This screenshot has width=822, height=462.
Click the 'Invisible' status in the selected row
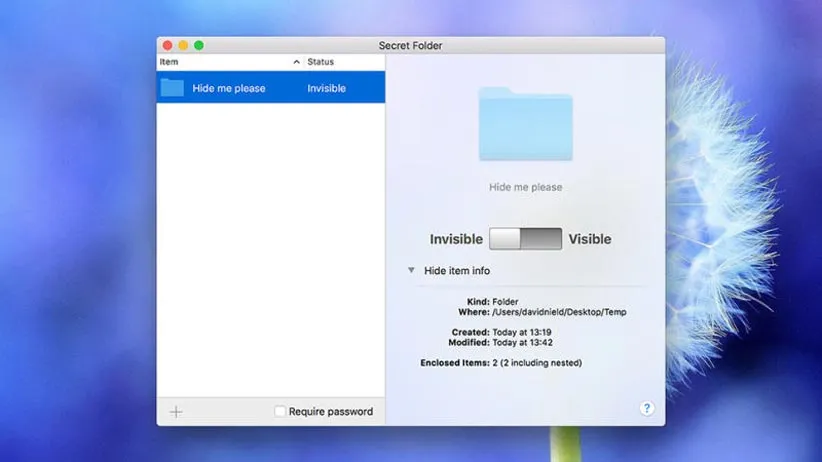point(326,88)
